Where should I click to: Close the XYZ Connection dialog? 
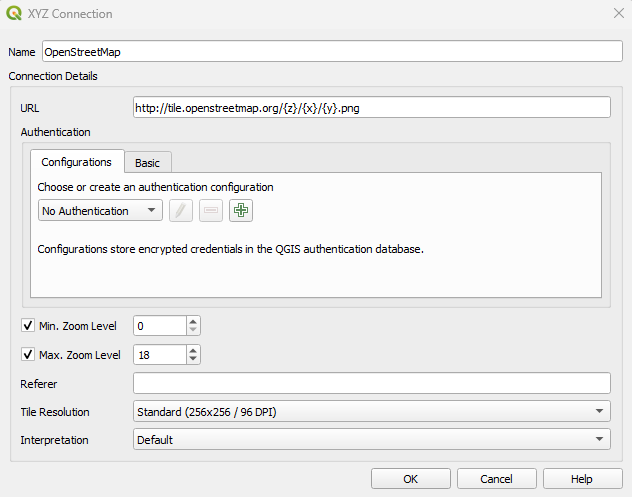619,13
